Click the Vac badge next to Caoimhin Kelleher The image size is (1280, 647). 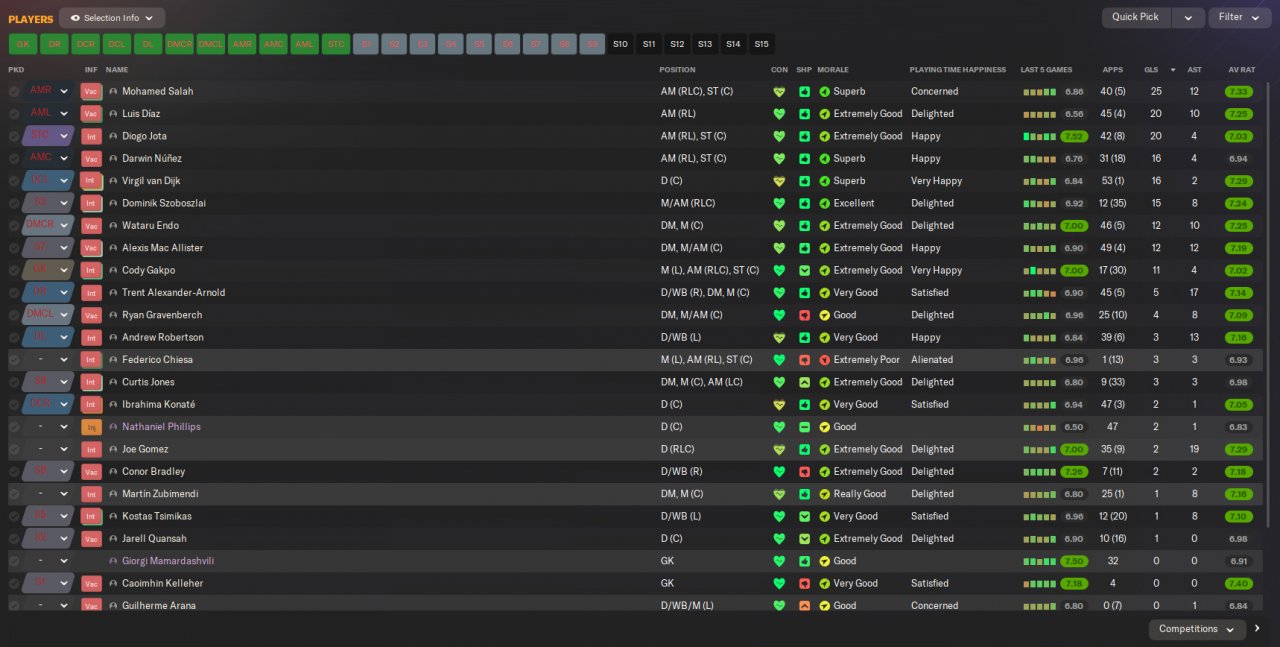pos(91,584)
